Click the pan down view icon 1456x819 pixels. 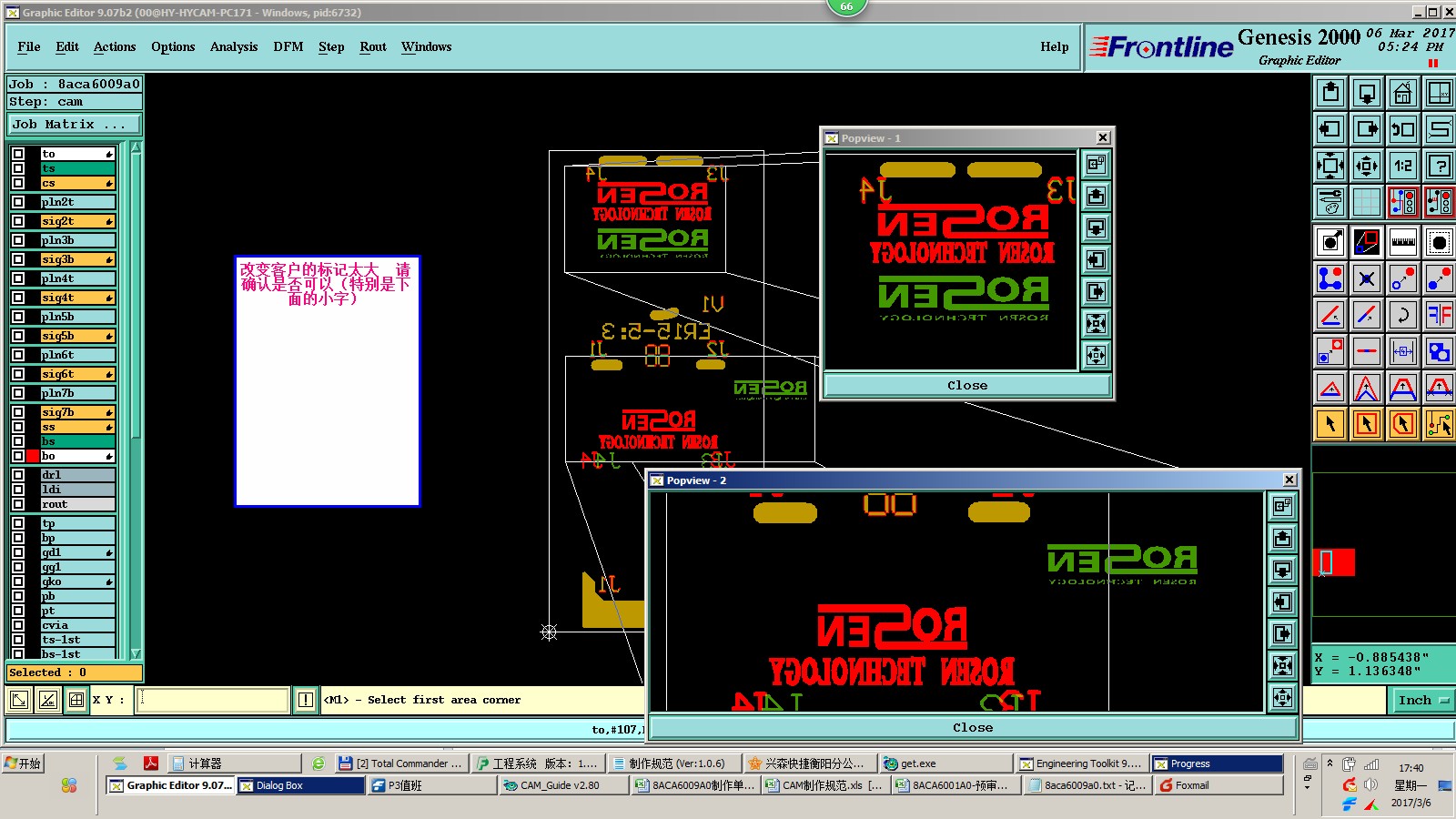point(1367,93)
